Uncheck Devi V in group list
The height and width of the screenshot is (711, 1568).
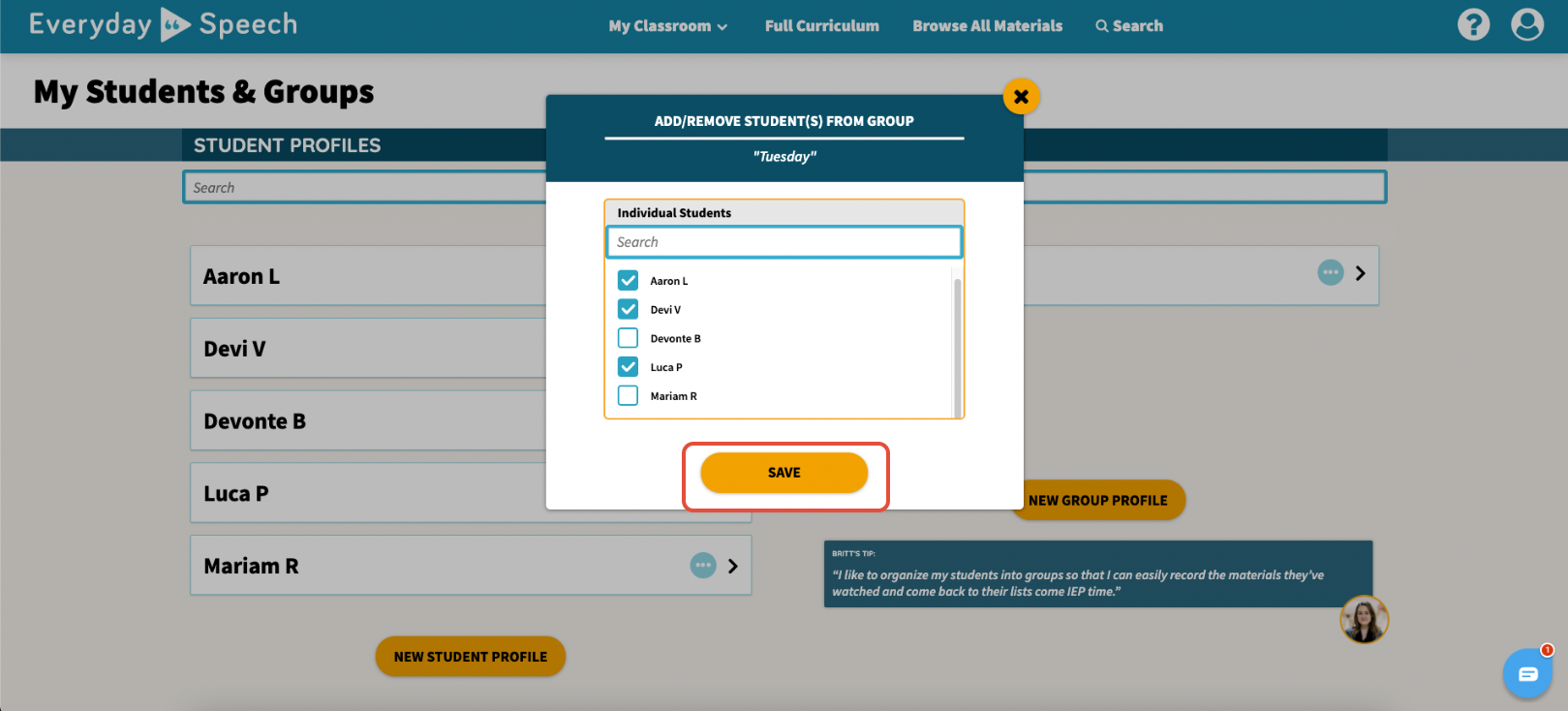click(x=629, y=310)
